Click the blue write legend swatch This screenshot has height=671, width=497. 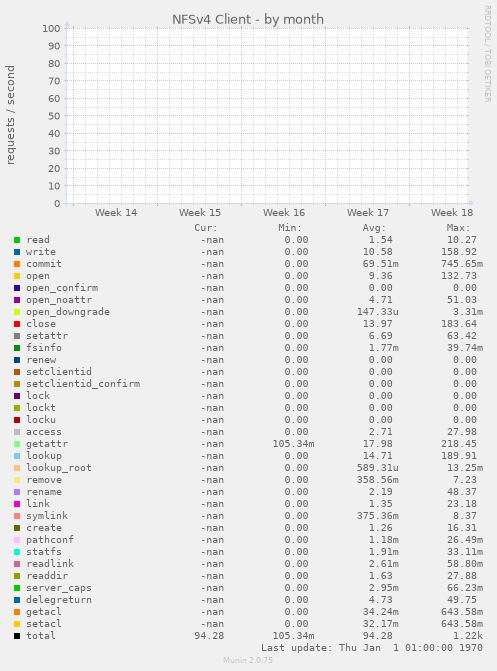pyautogui.click(x=17, y=252)
